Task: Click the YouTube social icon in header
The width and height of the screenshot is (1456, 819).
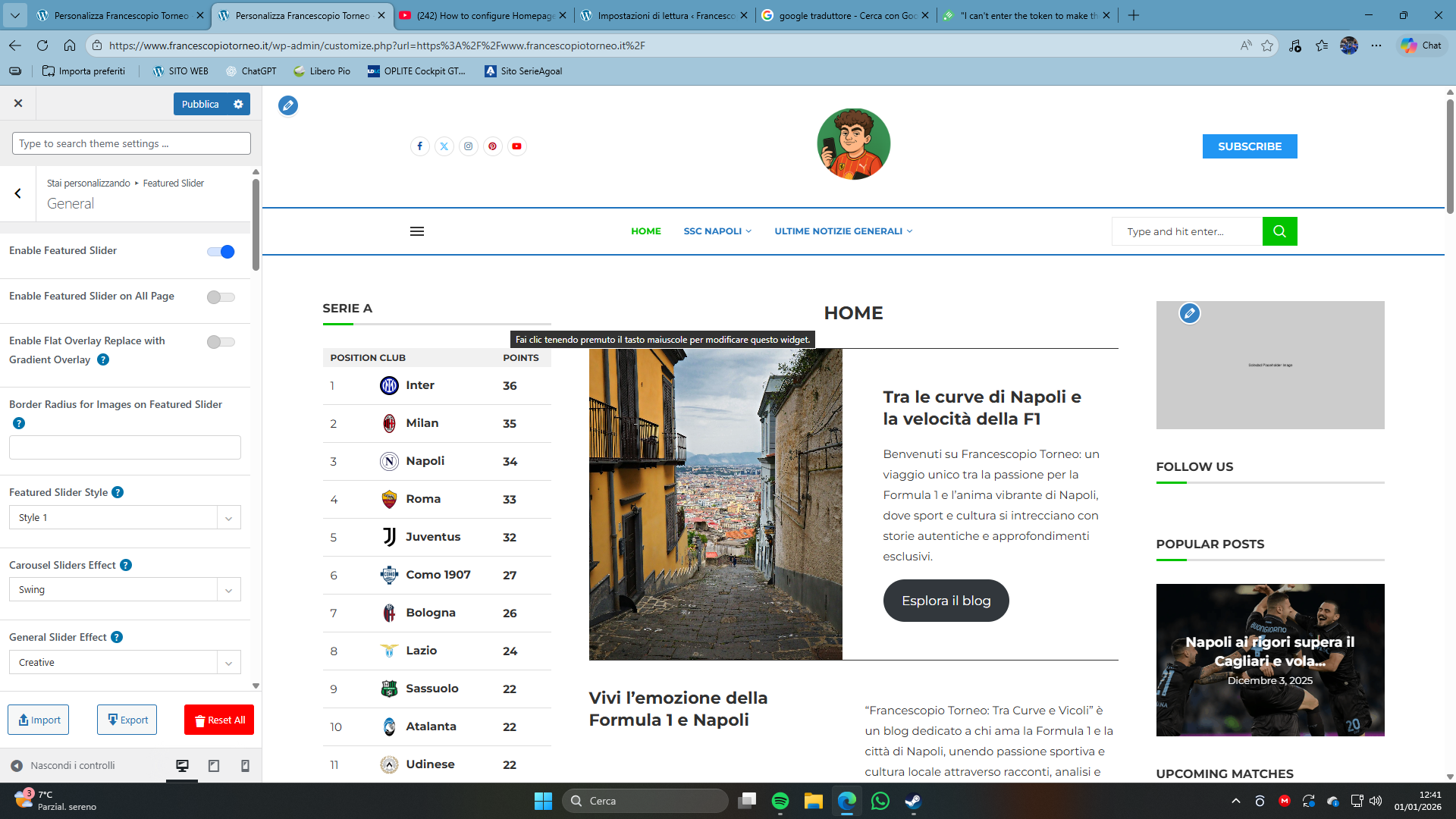Action: (x=516, y=146)
